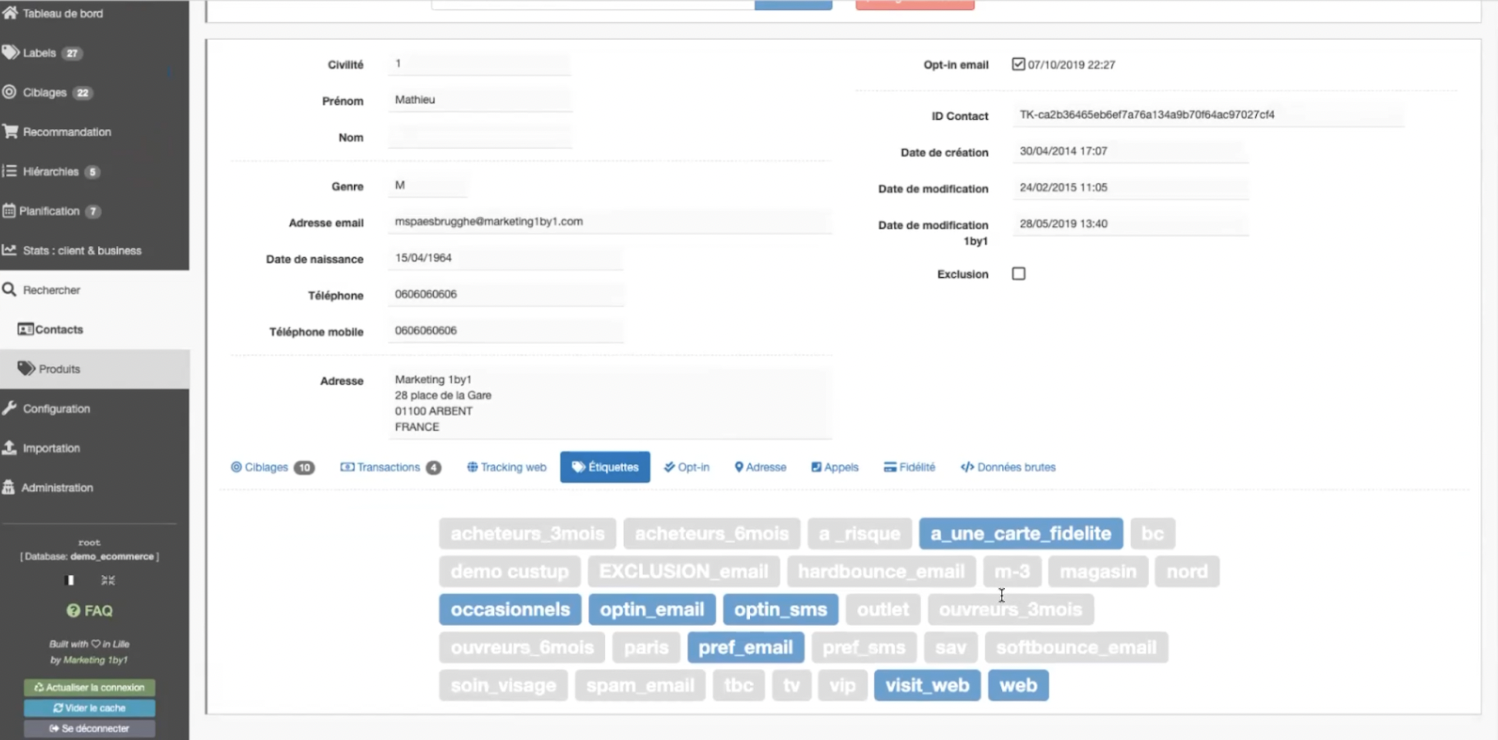Open Ciblages via the target icon

tap(10, 92)
